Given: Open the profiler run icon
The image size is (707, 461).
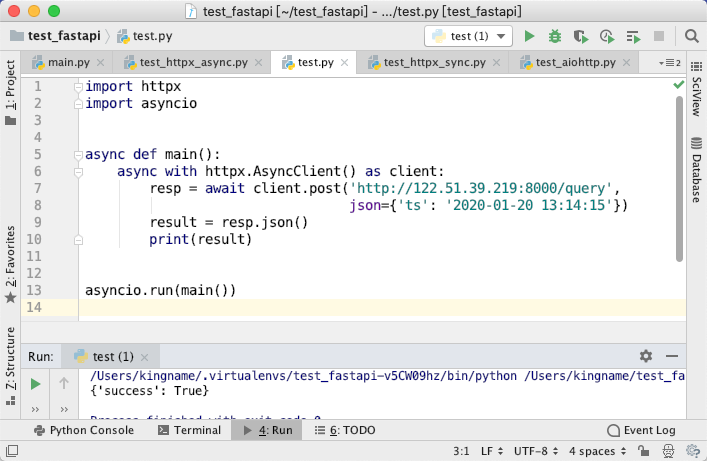Looking at the screenshot, I should [607, 36].
